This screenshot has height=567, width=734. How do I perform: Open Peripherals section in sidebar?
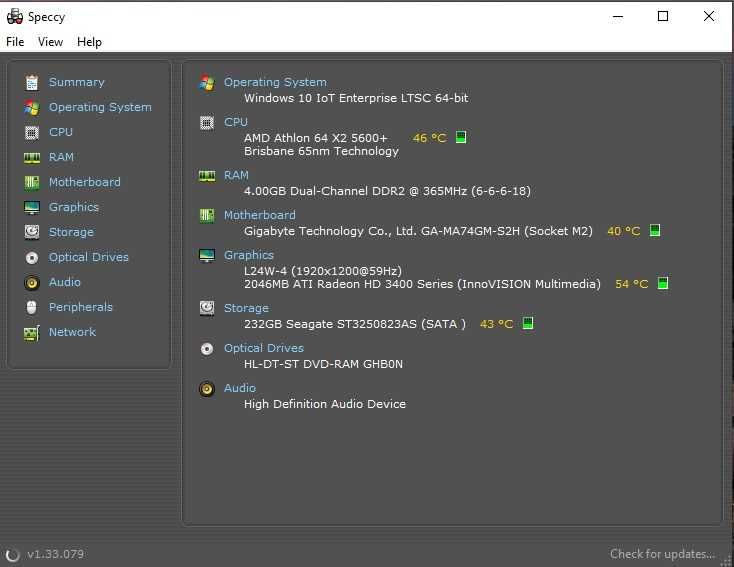(81, 307)
